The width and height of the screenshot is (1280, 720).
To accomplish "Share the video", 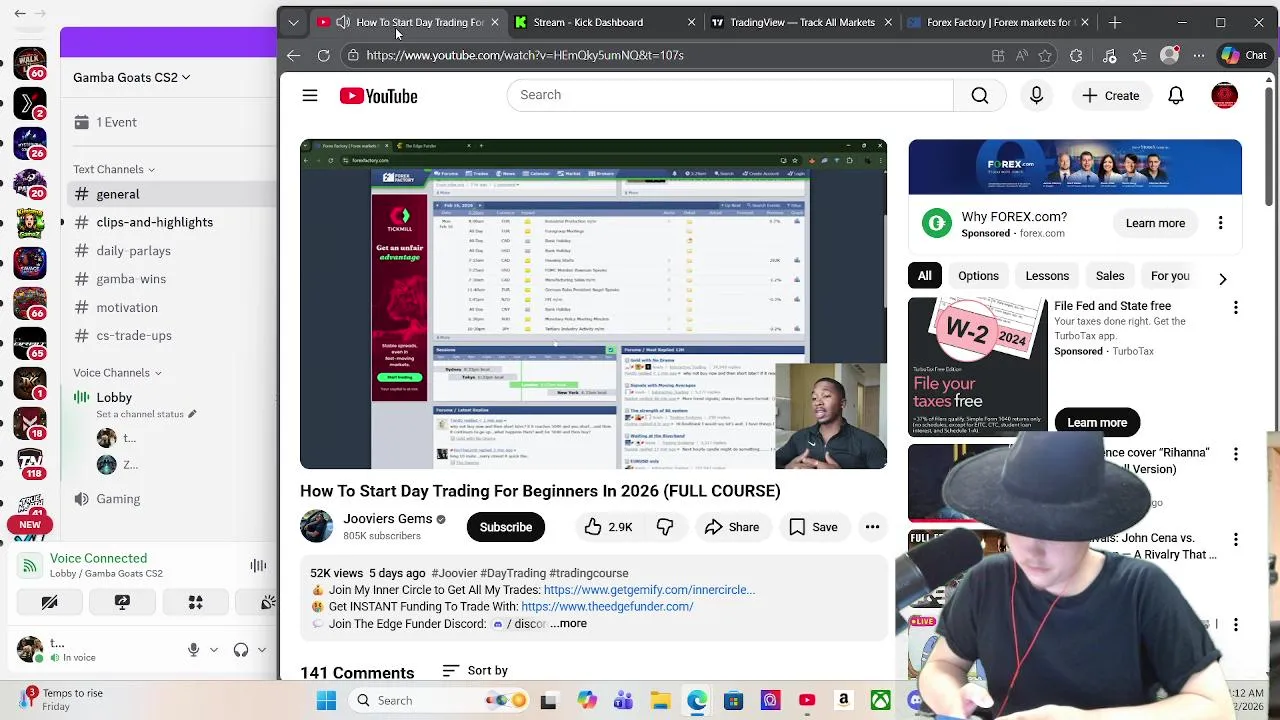I will pyautogui.click(x=732, y=527).
